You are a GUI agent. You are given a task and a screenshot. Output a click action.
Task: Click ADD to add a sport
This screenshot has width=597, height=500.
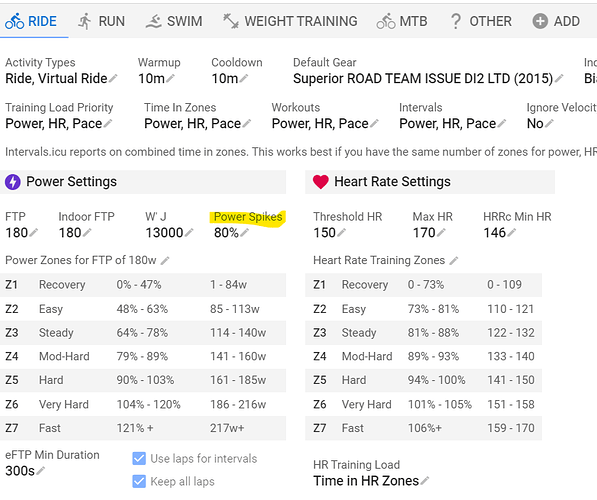(x=556, y=21)
